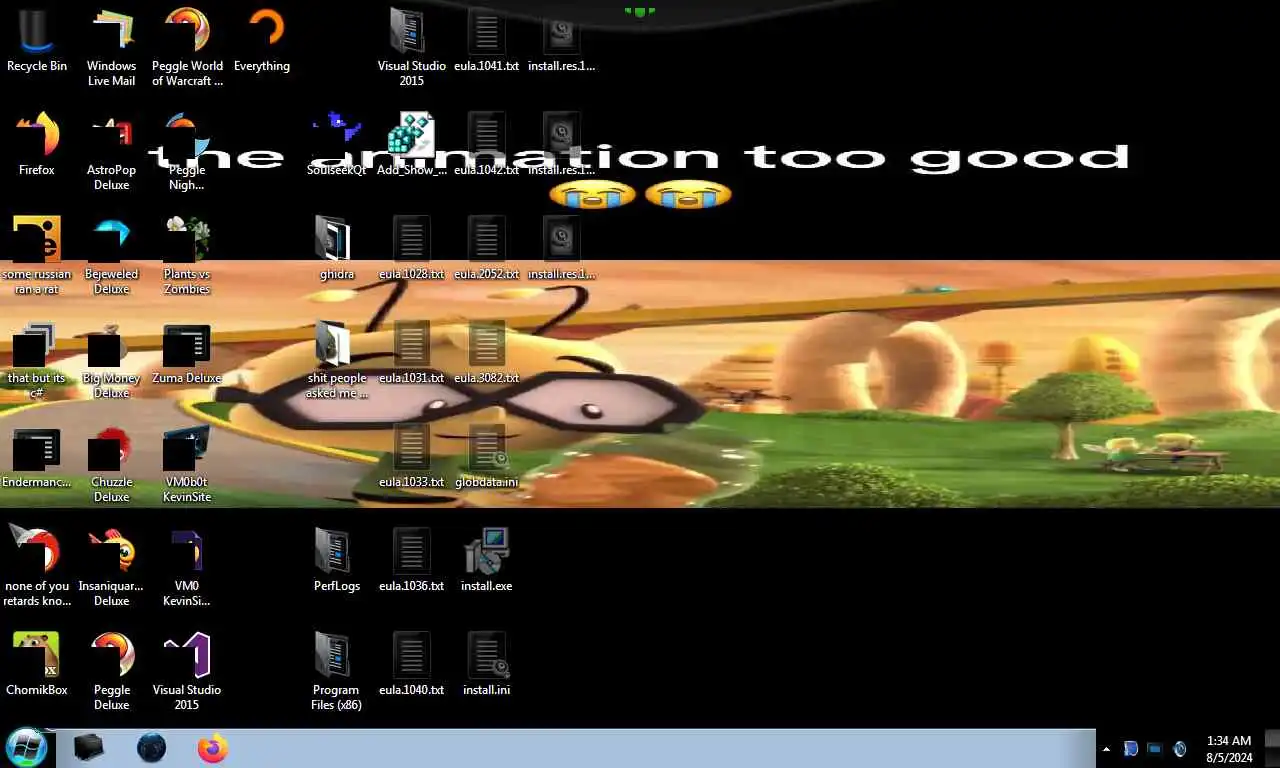
Task: Open Peggle World of Warcraft shortcut
Action: click(187, 47)
